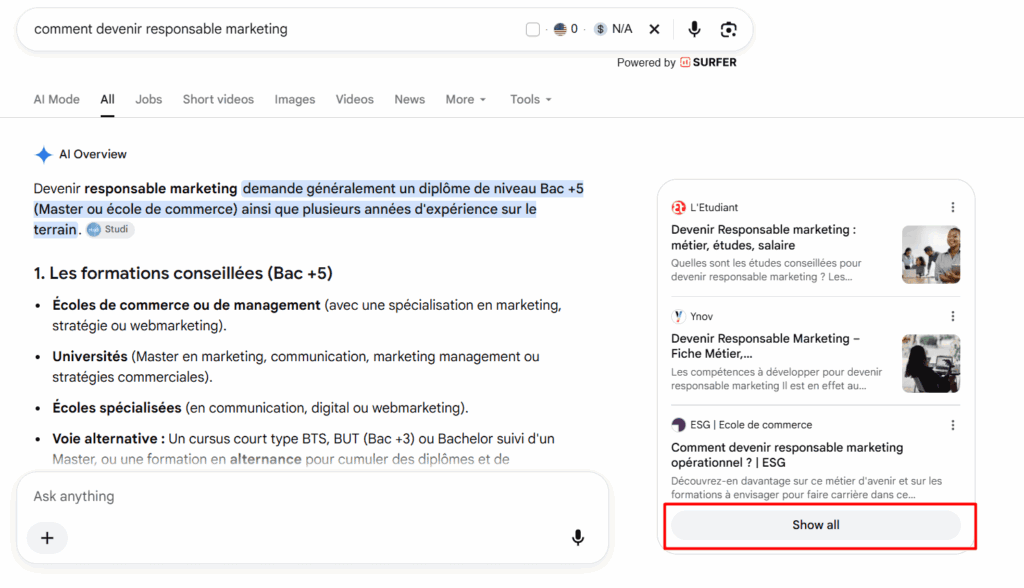Open ESG responsable marketing opérationnel article
The height and width of the screenshot is (588, 1024).
[787, 455]
